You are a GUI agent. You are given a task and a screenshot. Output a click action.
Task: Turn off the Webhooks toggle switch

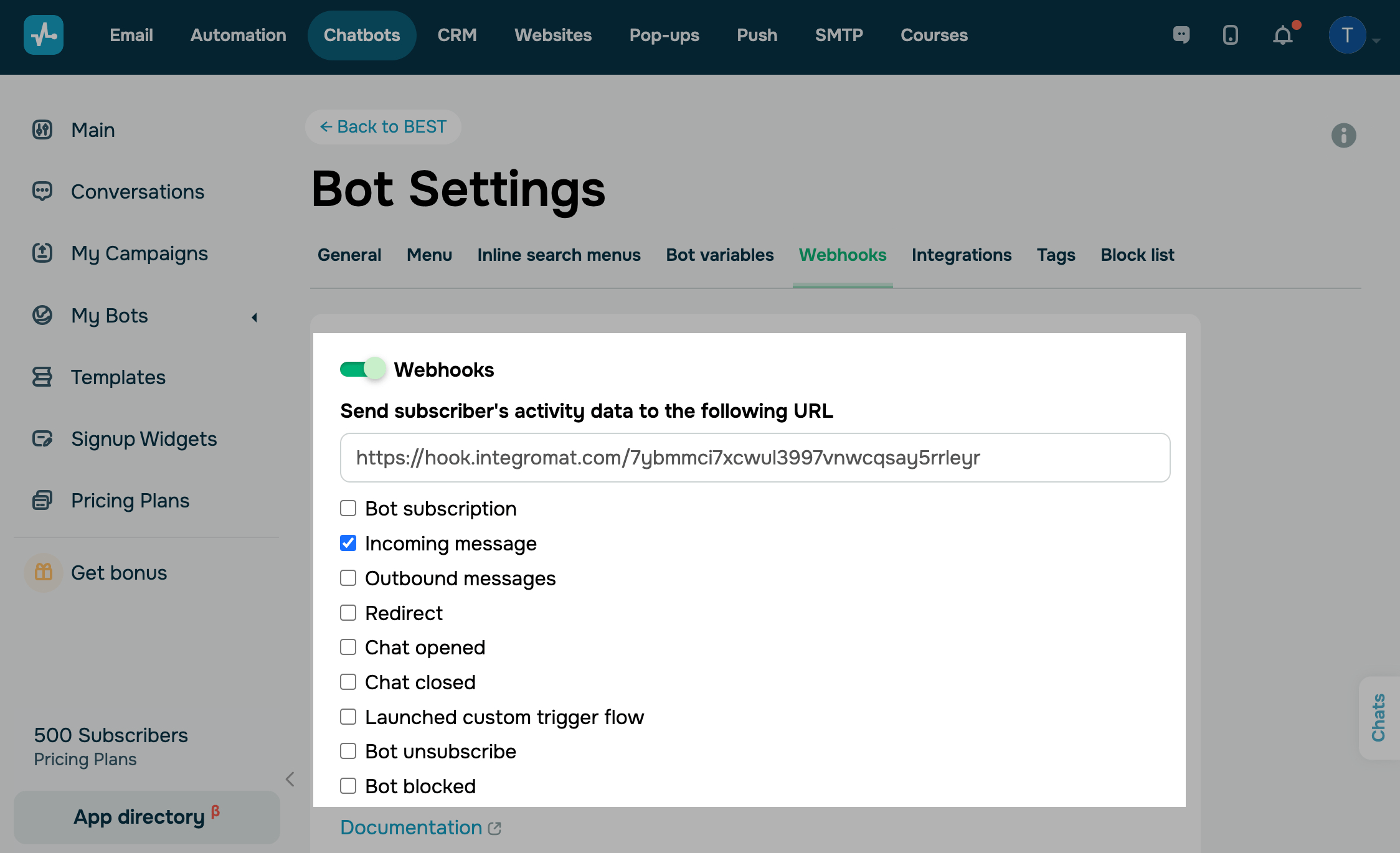point(362,369)
